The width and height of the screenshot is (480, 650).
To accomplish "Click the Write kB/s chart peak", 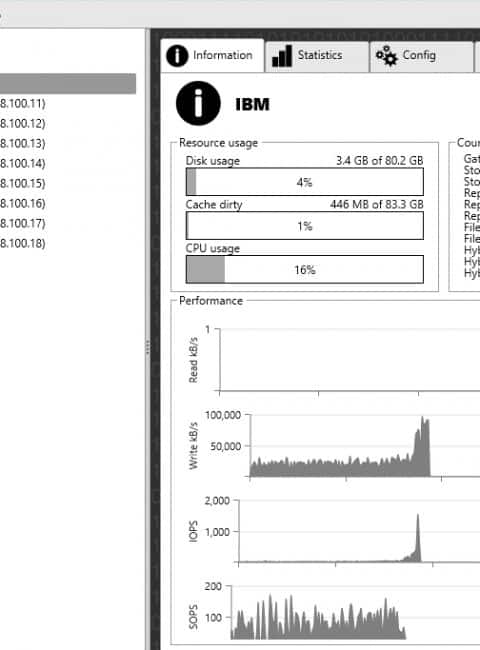I will tap(423, 444).
